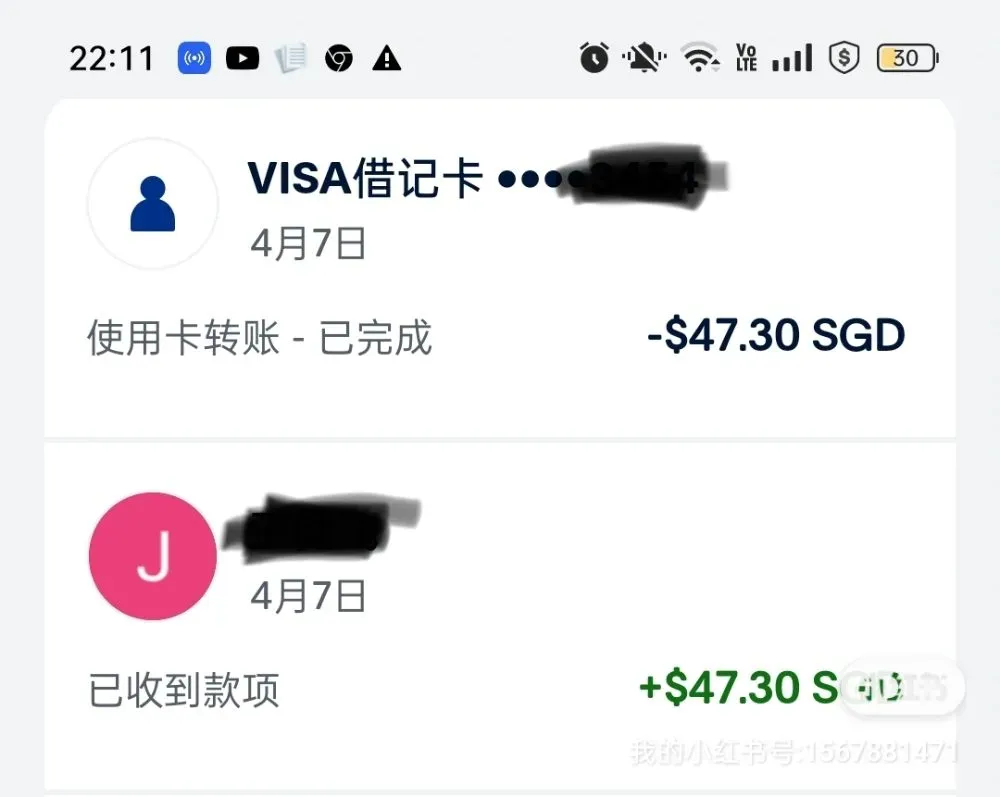Tap the 已收到款项 label
The image size is (1000, 797).
tap(184, 690)
